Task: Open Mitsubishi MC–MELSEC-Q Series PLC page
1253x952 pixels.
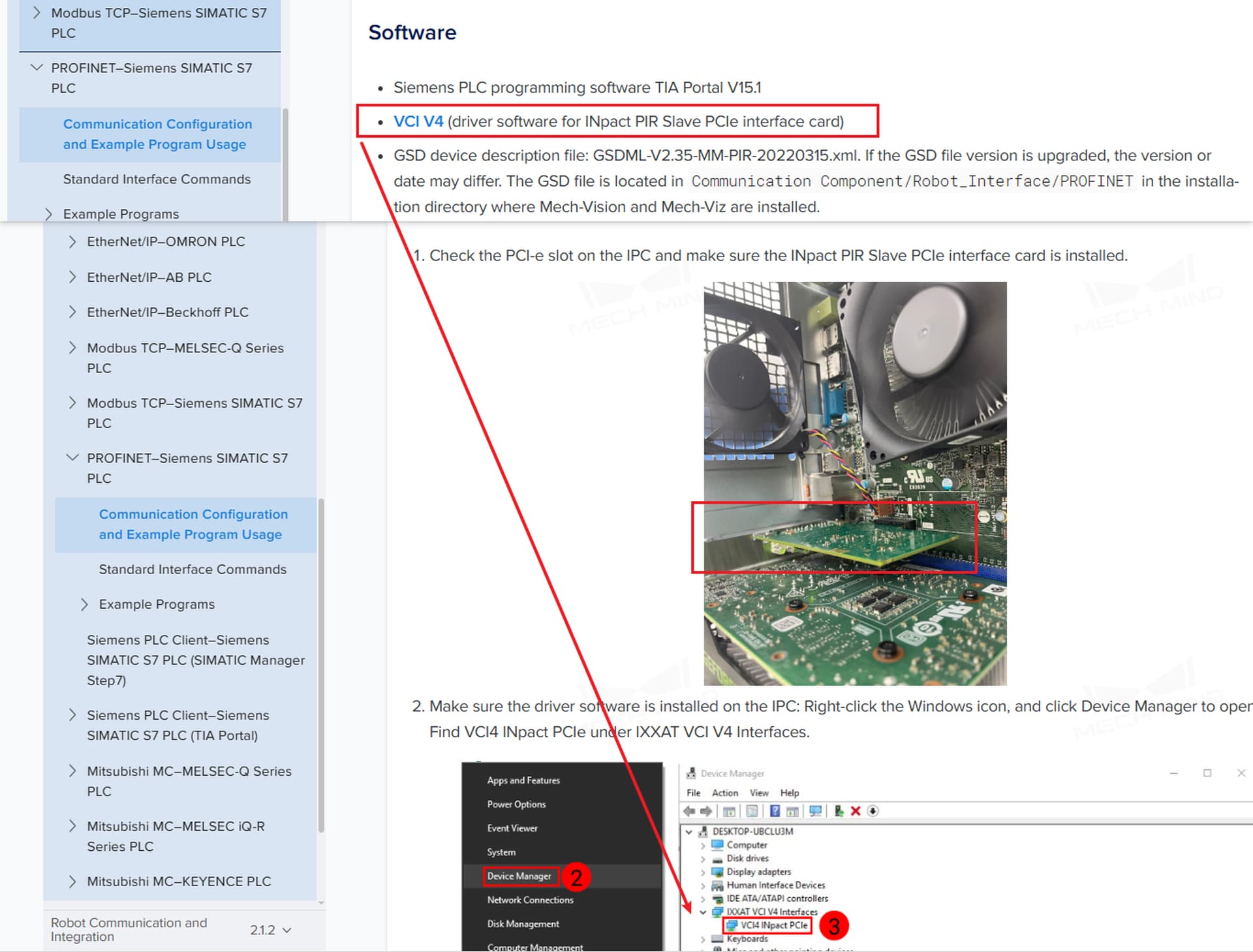Action: [x=189, y=780]
